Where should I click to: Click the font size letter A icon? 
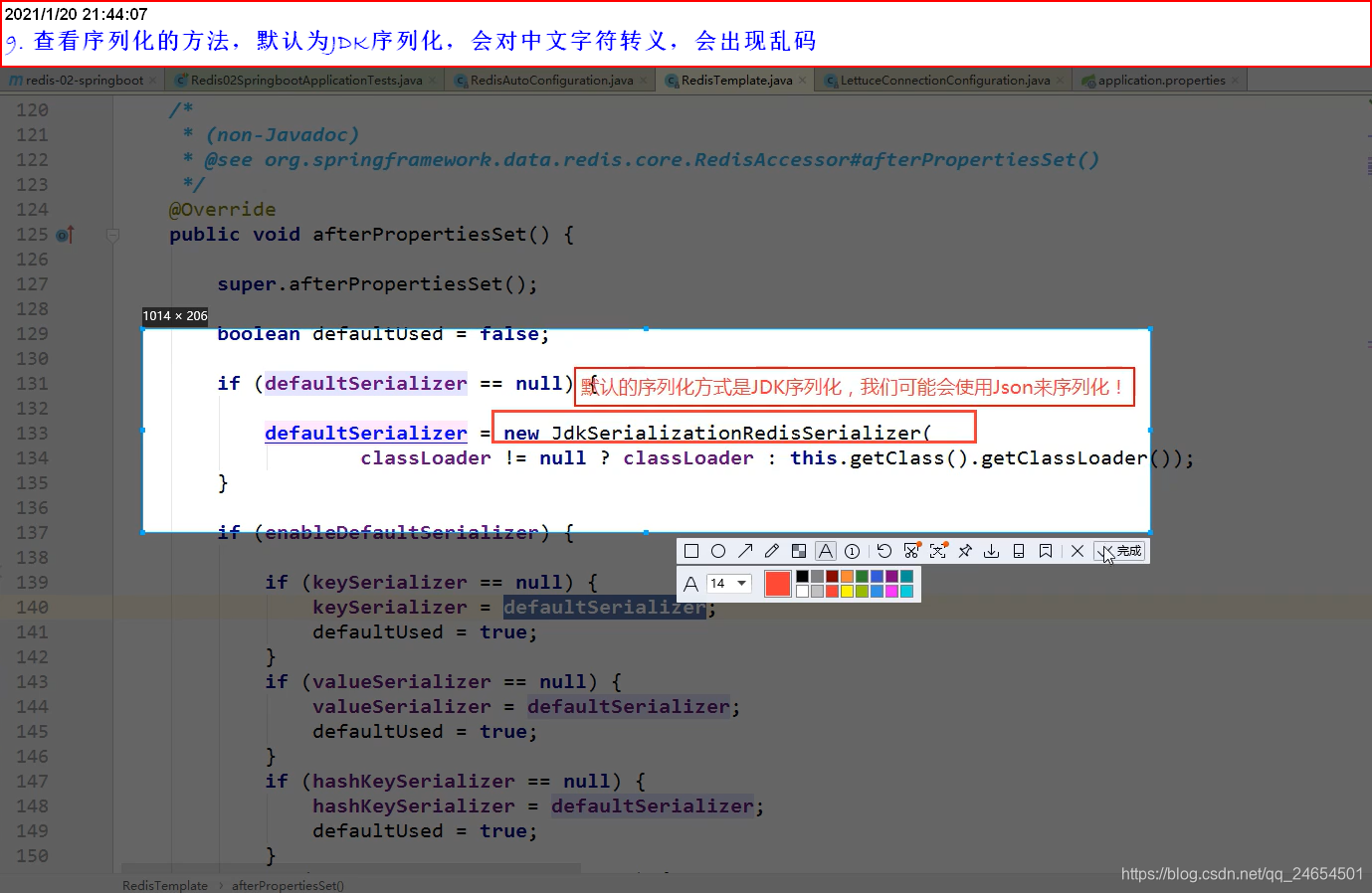690,584
